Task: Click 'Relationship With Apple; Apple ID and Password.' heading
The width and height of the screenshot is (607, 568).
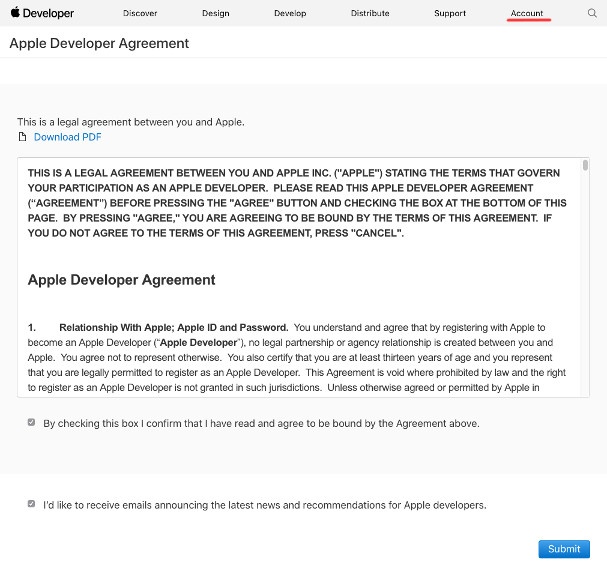Action: coord(174,328)
